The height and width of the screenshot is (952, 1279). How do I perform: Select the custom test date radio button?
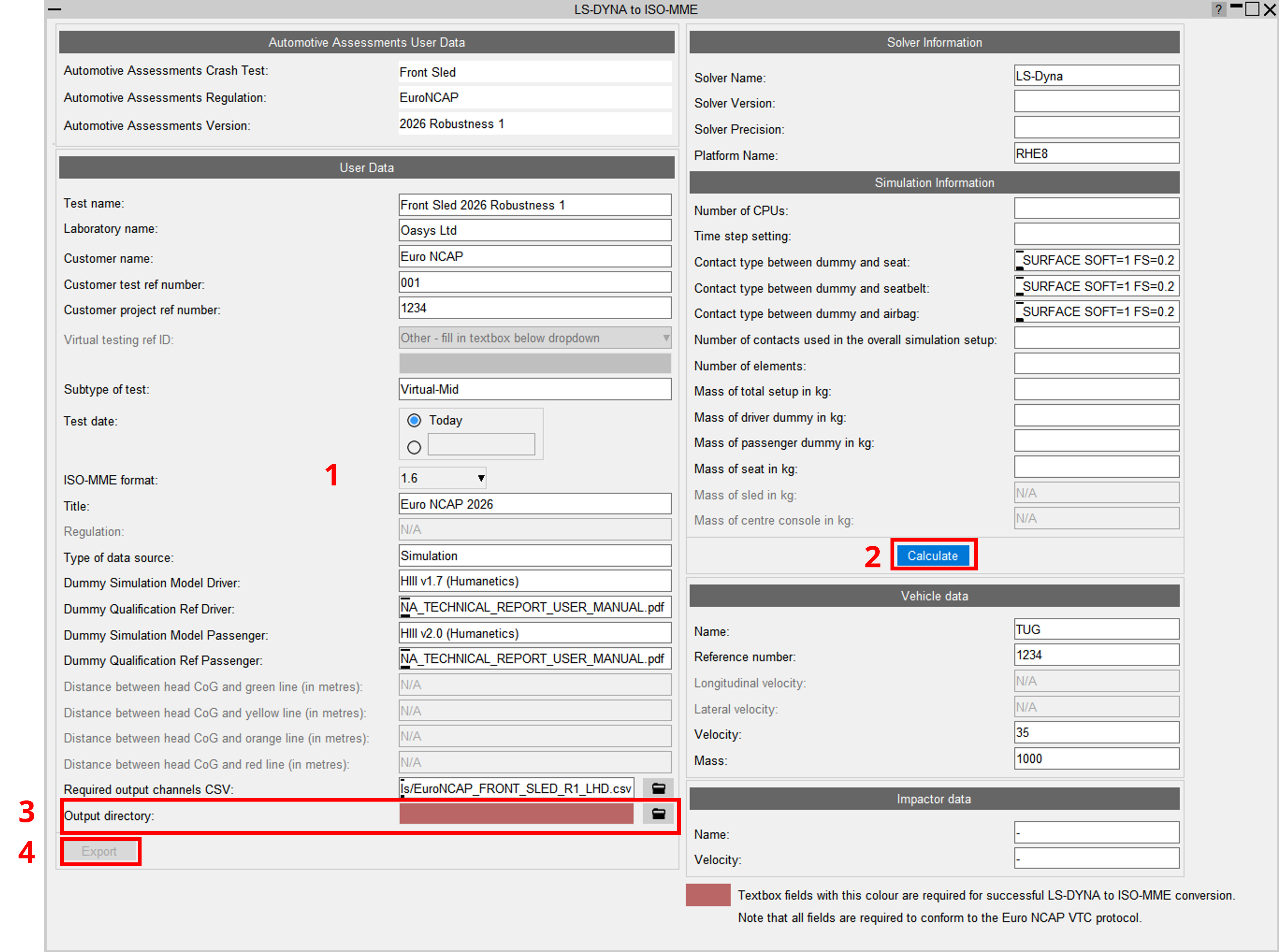click(x=414, y=447)
